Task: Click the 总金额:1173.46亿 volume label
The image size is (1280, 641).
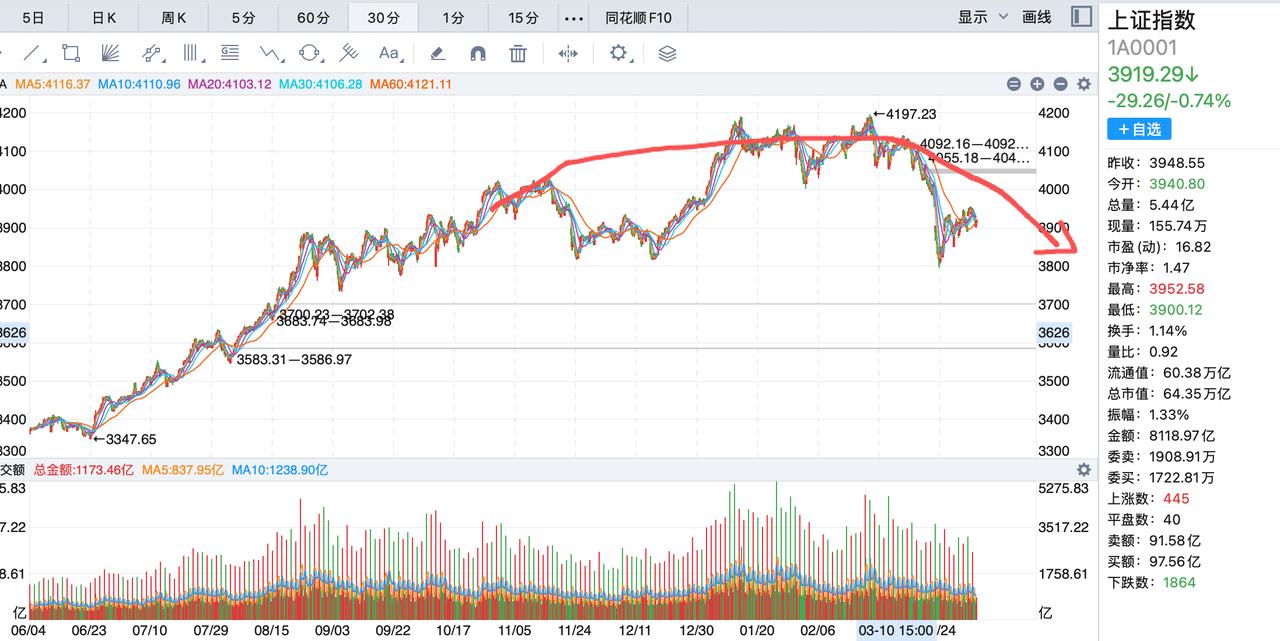Action: pos(84,469)
